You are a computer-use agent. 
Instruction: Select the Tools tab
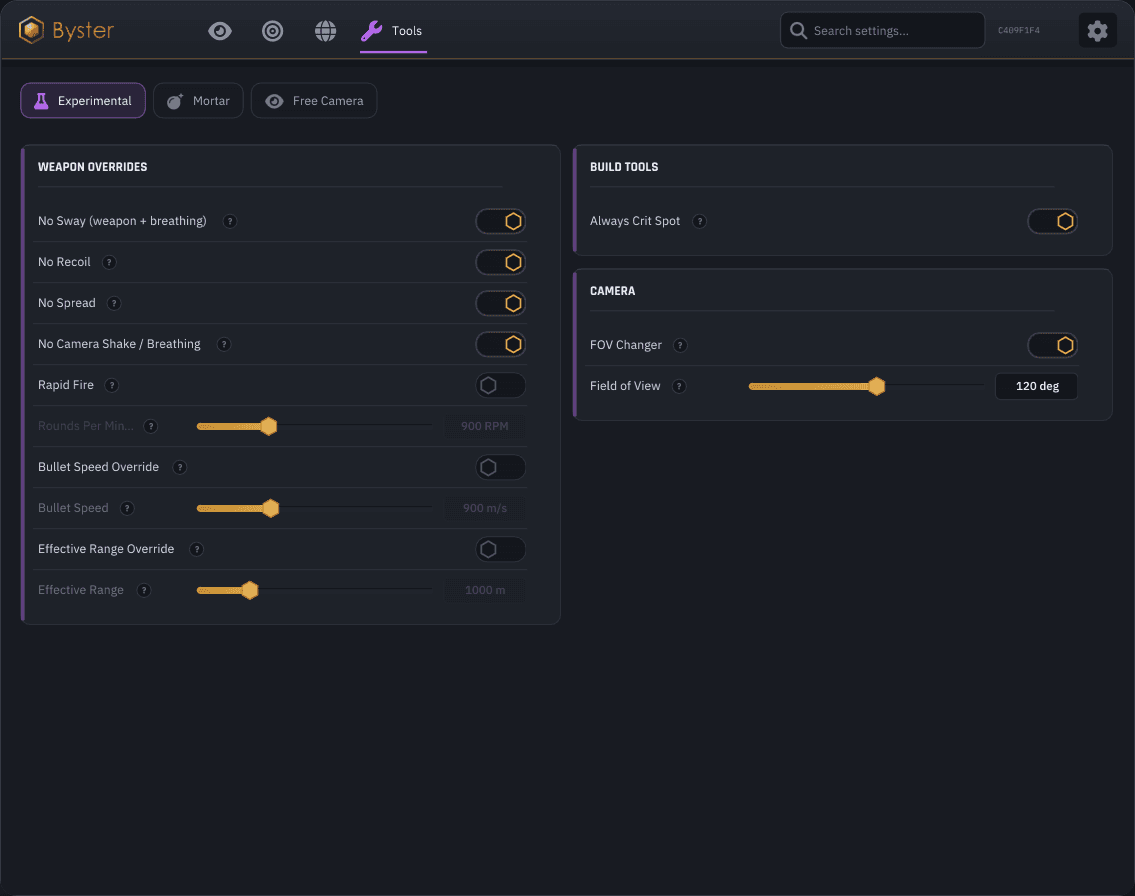tap(393, 31)
